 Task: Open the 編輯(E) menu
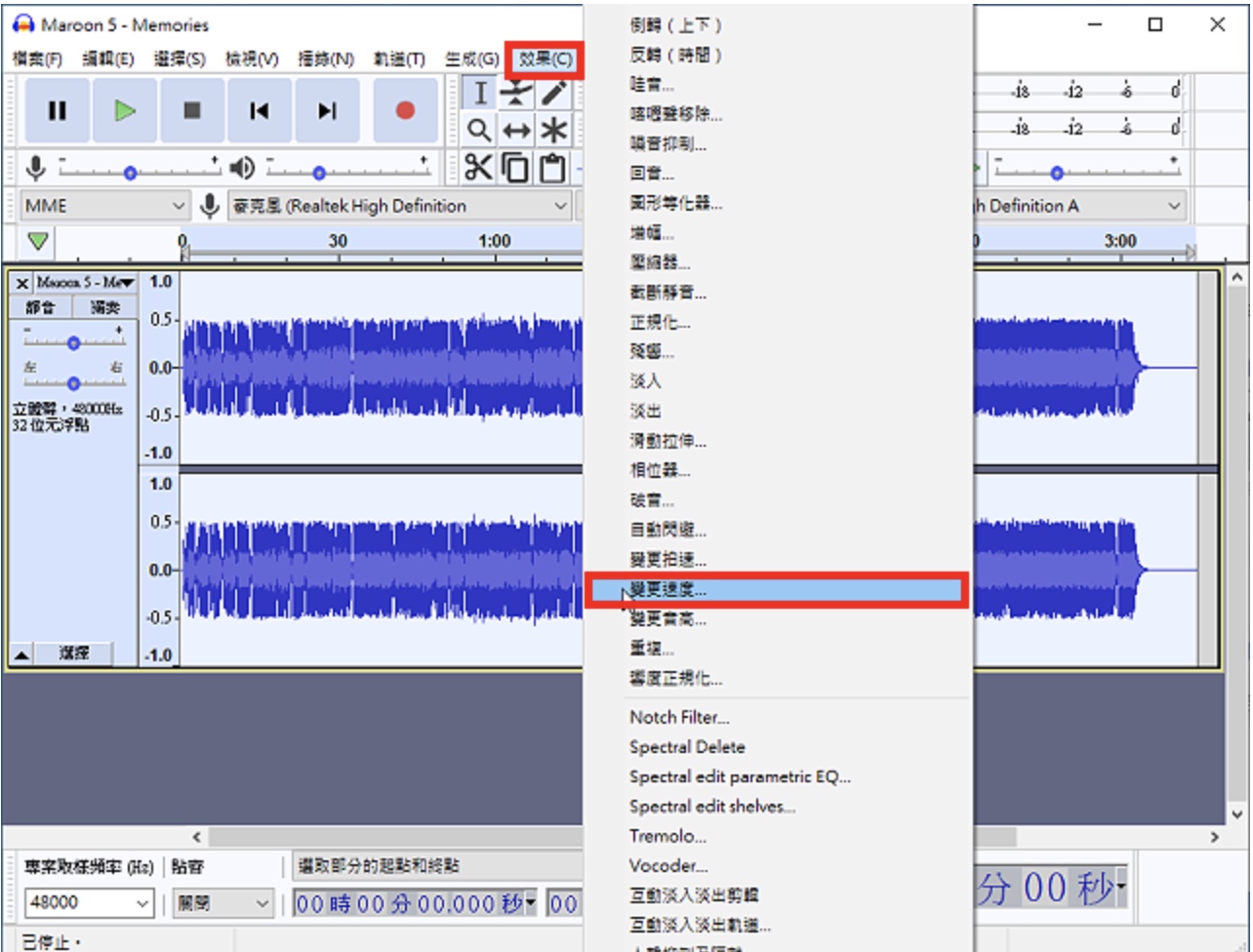click(108, 59)
